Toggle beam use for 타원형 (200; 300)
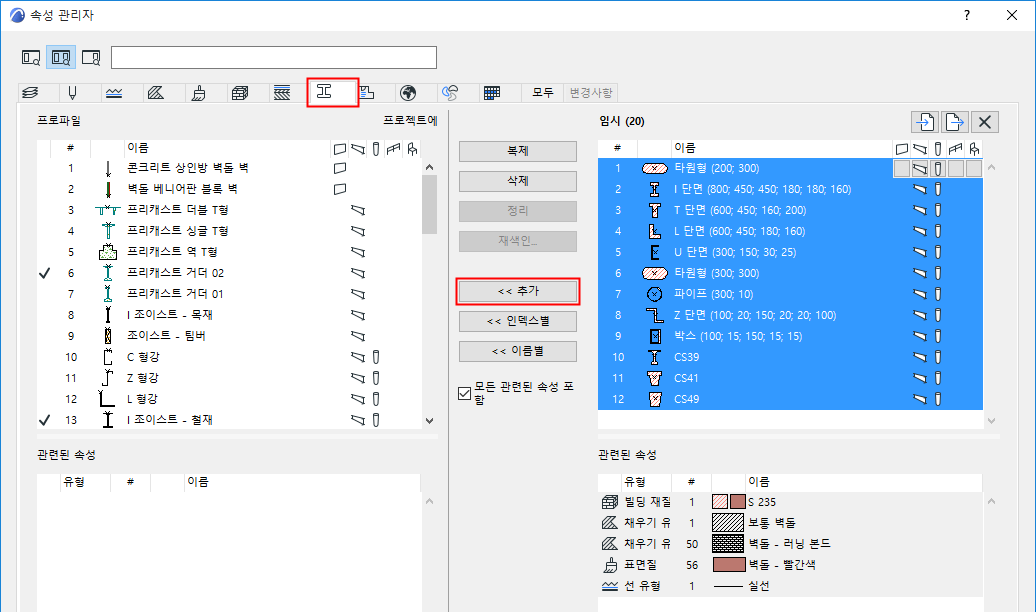The image size is (1036, 612). pyautogui.click(x=920, y=168)
